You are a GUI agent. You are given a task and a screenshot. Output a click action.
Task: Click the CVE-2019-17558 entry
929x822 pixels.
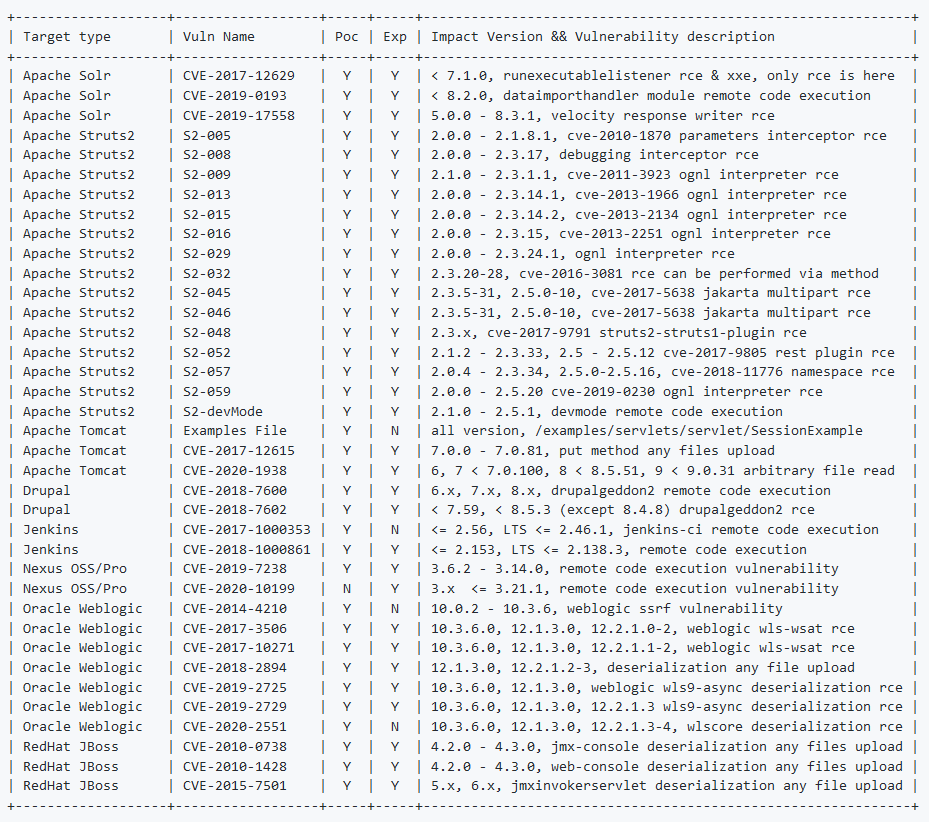[239, 116]
